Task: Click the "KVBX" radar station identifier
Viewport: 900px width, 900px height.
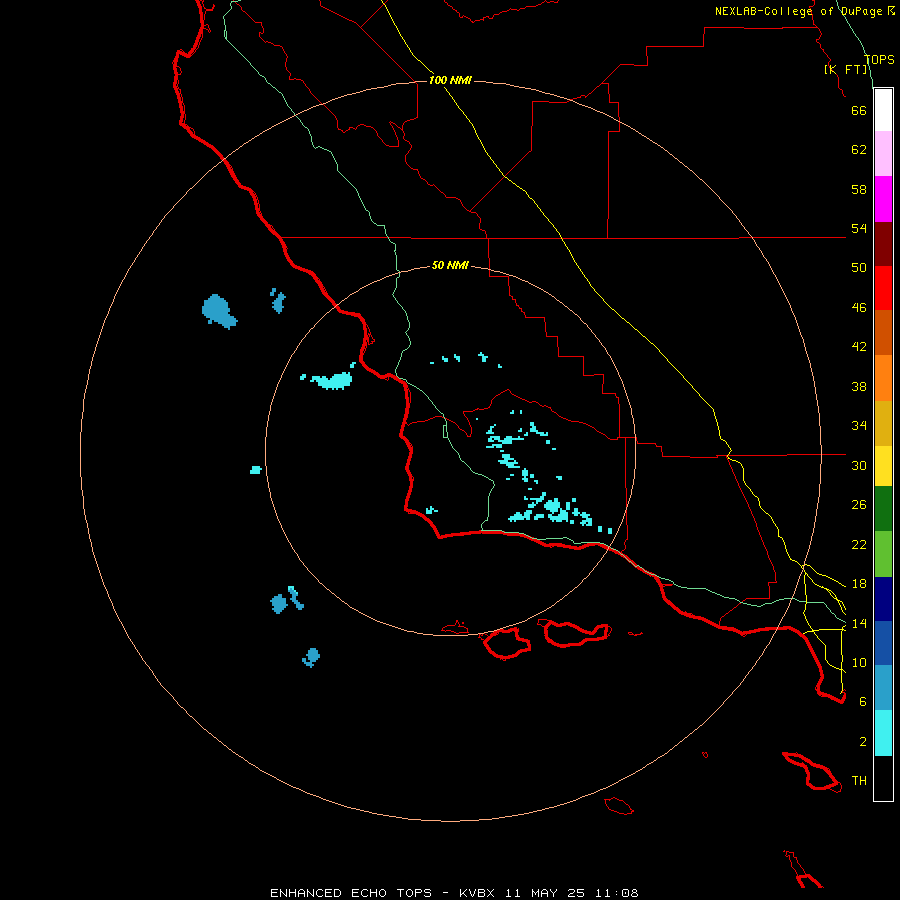Action: click(476, 893)
